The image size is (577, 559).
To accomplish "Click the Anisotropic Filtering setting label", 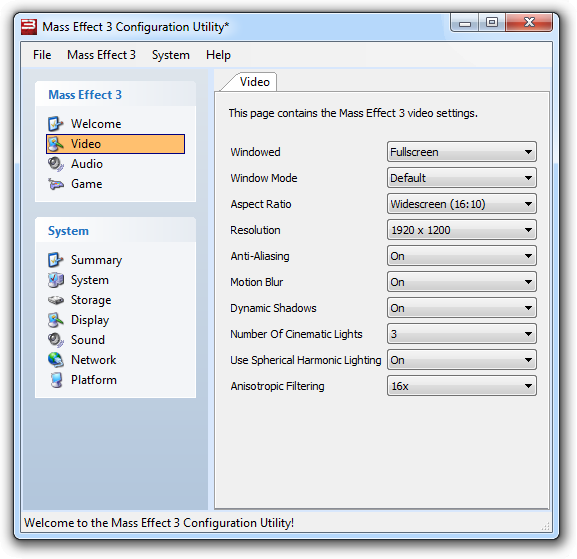I will 277,386.
